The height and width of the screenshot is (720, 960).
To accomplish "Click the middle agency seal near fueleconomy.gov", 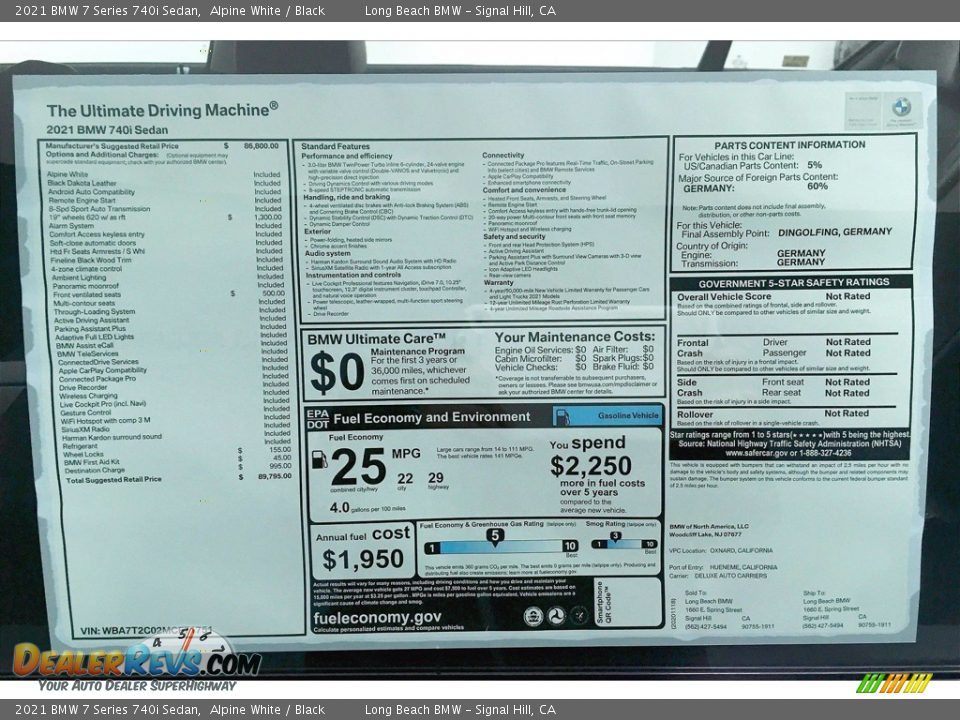I will click(x=556, y=615).
